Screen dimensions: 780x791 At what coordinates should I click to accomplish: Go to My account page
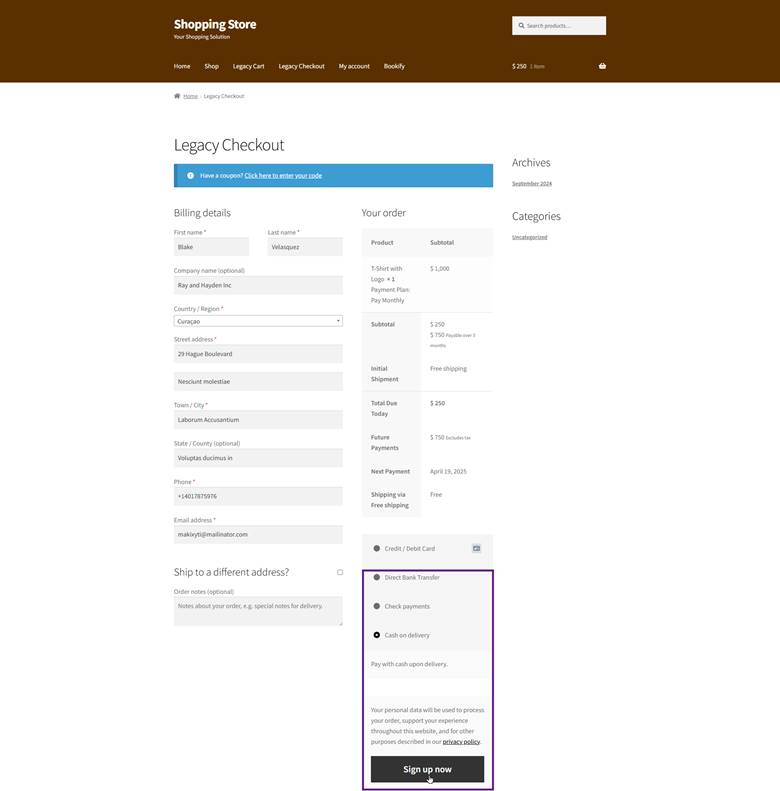tap(354, 66)
